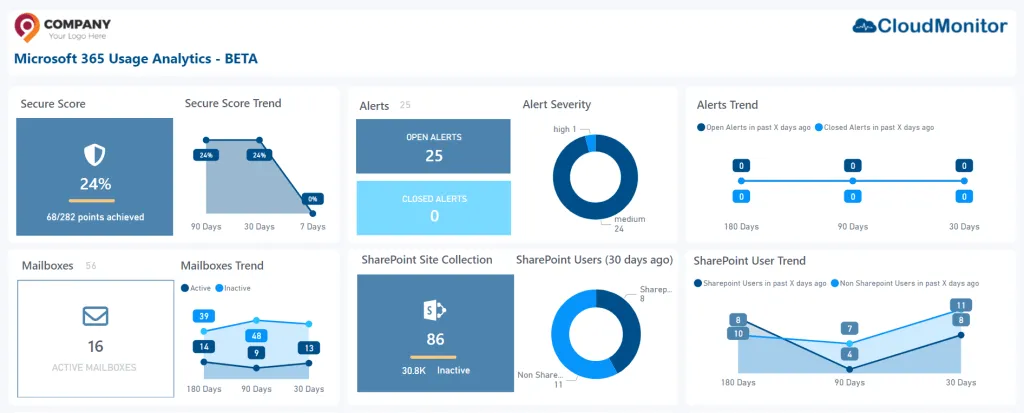The image size is (1024, 413).
Task: Click the 10 data label in SharePoint User Trend
Action: [x=738, y=333]
